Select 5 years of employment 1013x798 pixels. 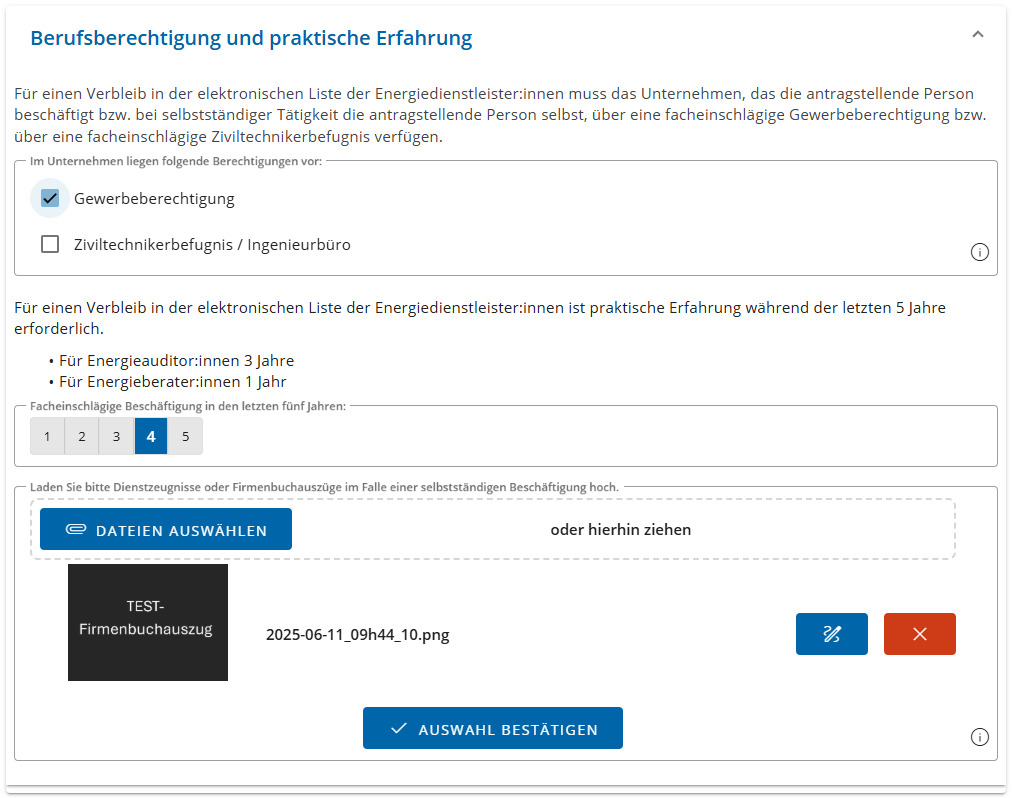[x=185, y=436]
